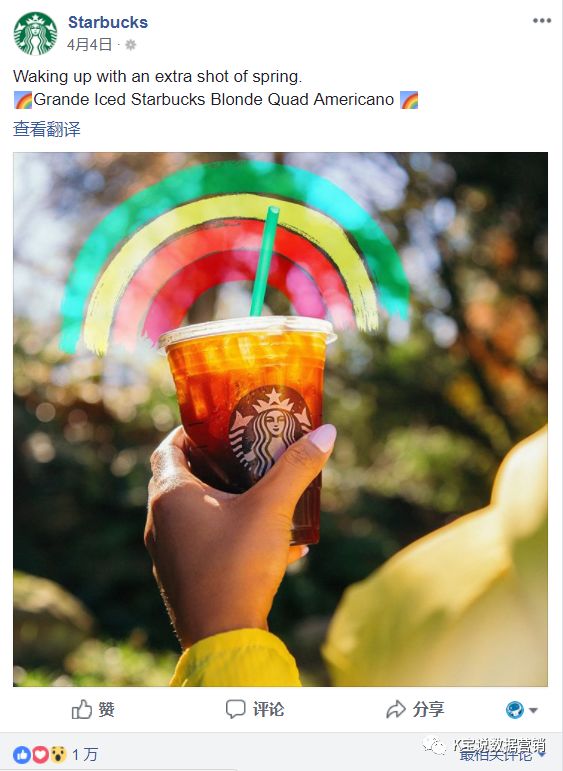
Task: Click the blue like reaction icon
Action: pos(22,754)
